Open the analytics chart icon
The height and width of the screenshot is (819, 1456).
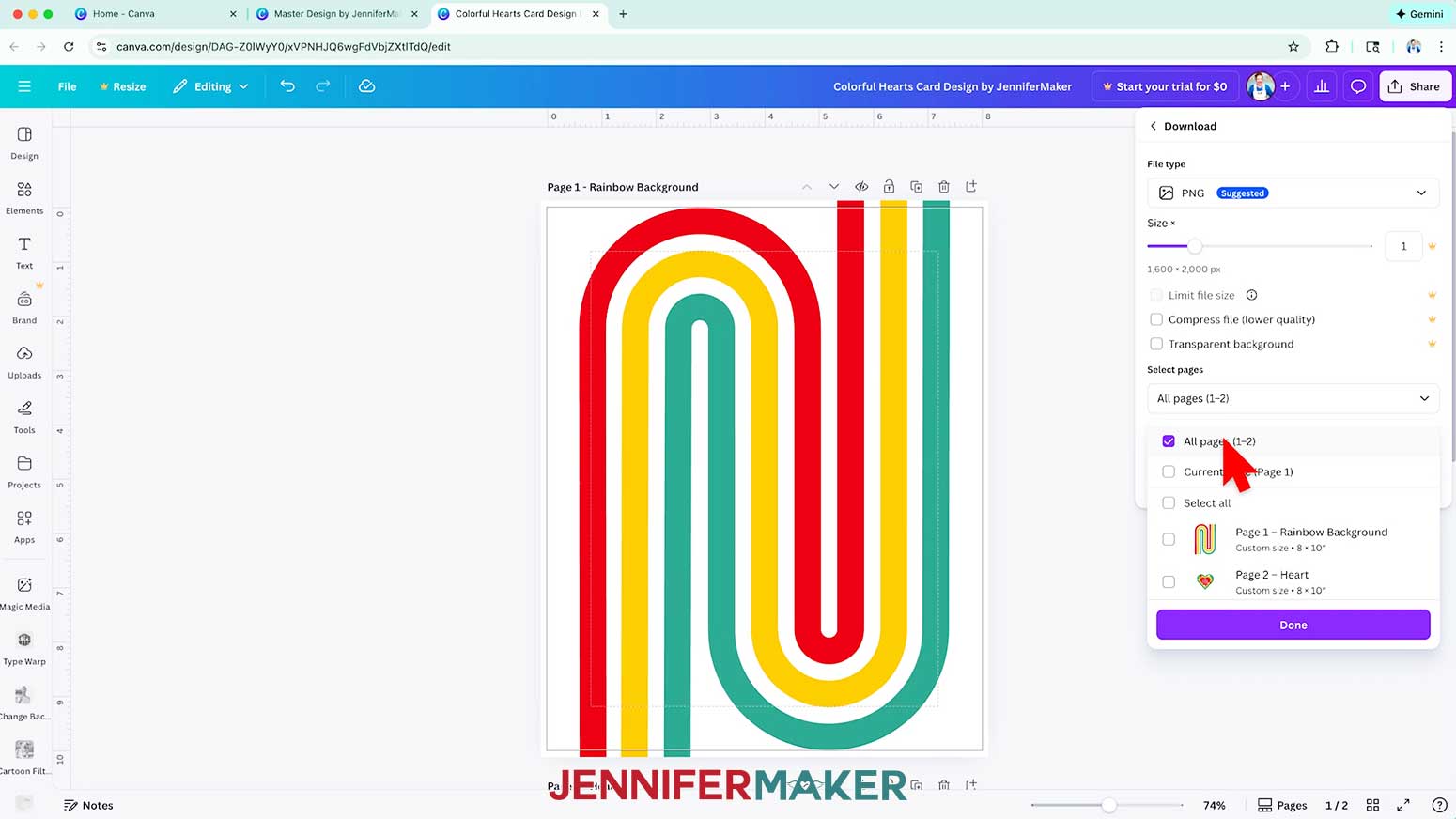1322,86
